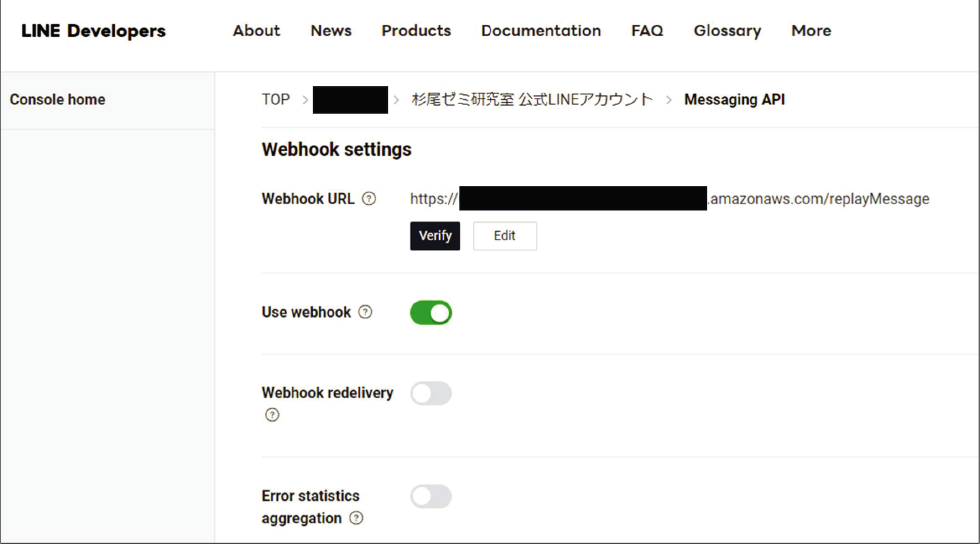The height and width of the screenshot is (544, 980).
Task: Open the Documentation menu
Action: [541, 31]
